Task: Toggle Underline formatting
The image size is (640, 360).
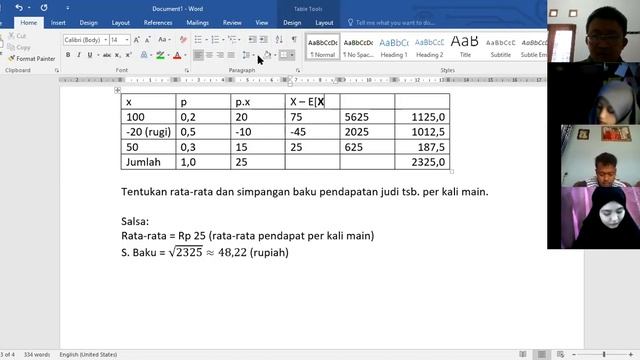Action: pyautogui.click(x=90, y=55)
